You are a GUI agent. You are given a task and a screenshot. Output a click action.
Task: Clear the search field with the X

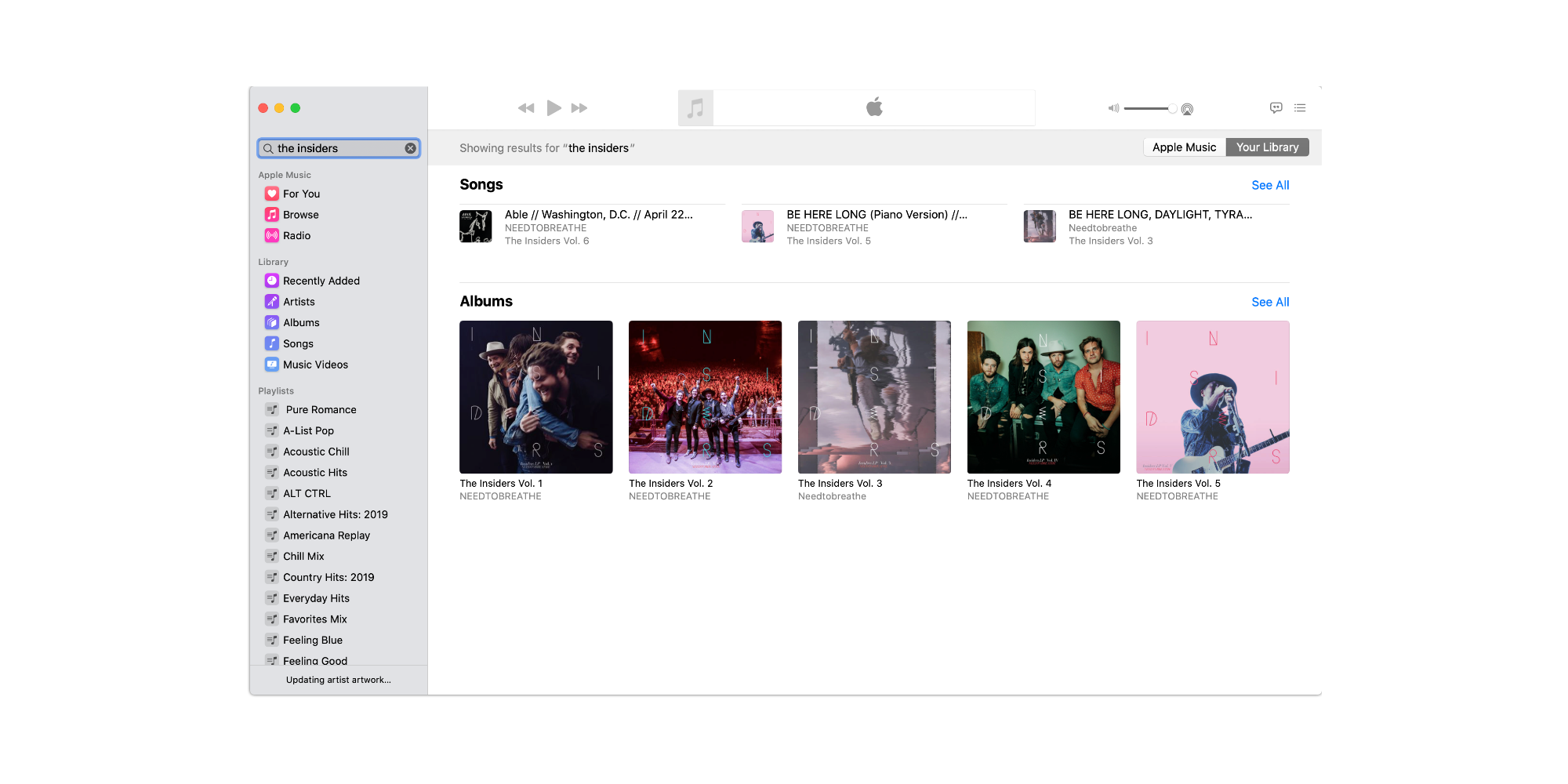coord(410,148)
